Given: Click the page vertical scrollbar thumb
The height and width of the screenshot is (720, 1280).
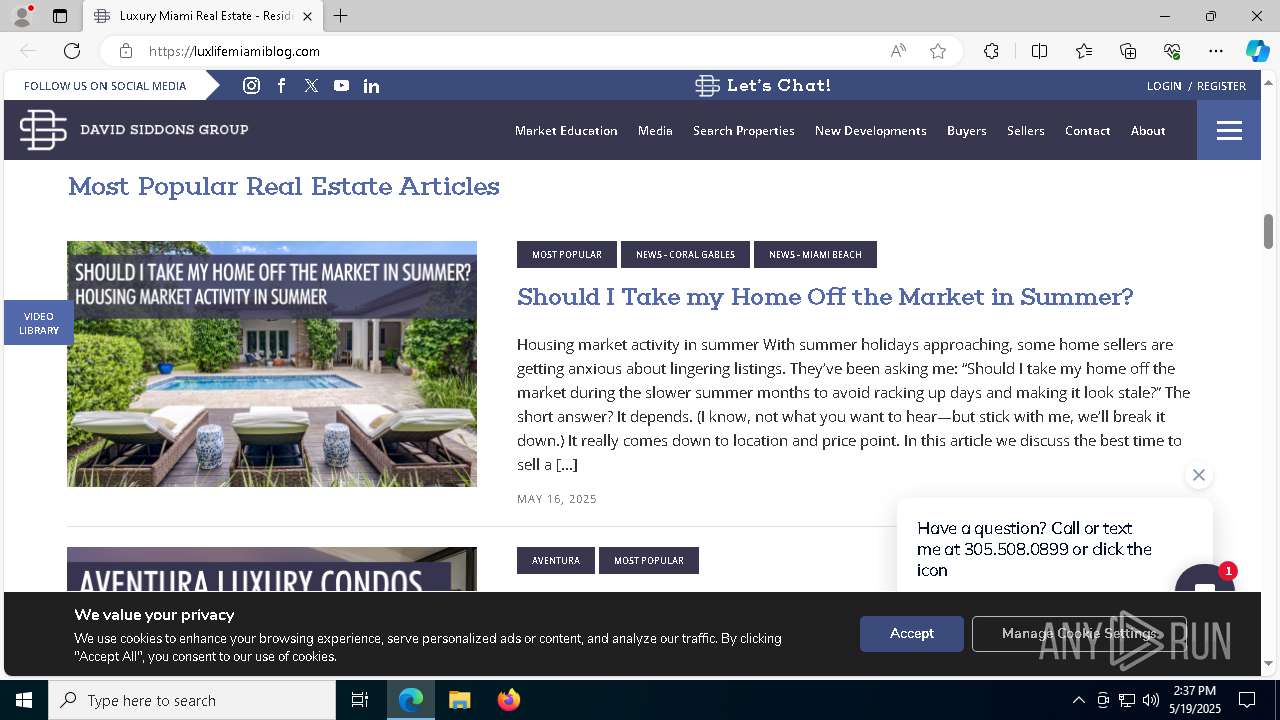Looking at the screenshot, I should pos(1268,231).
